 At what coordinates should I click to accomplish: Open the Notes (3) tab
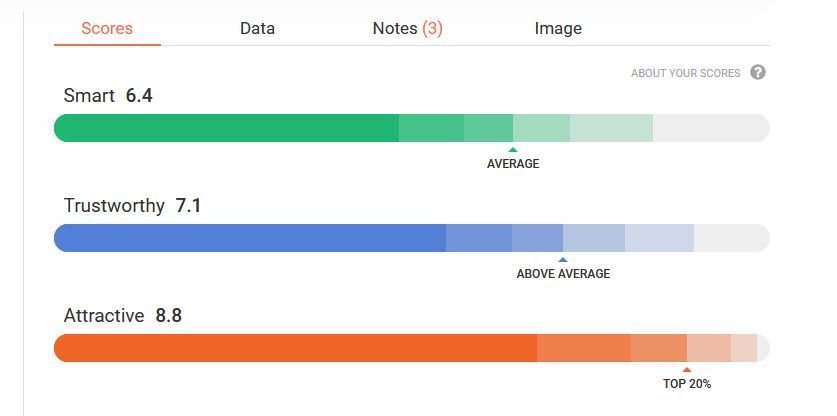pyautogui.click(x=407, y=28)
